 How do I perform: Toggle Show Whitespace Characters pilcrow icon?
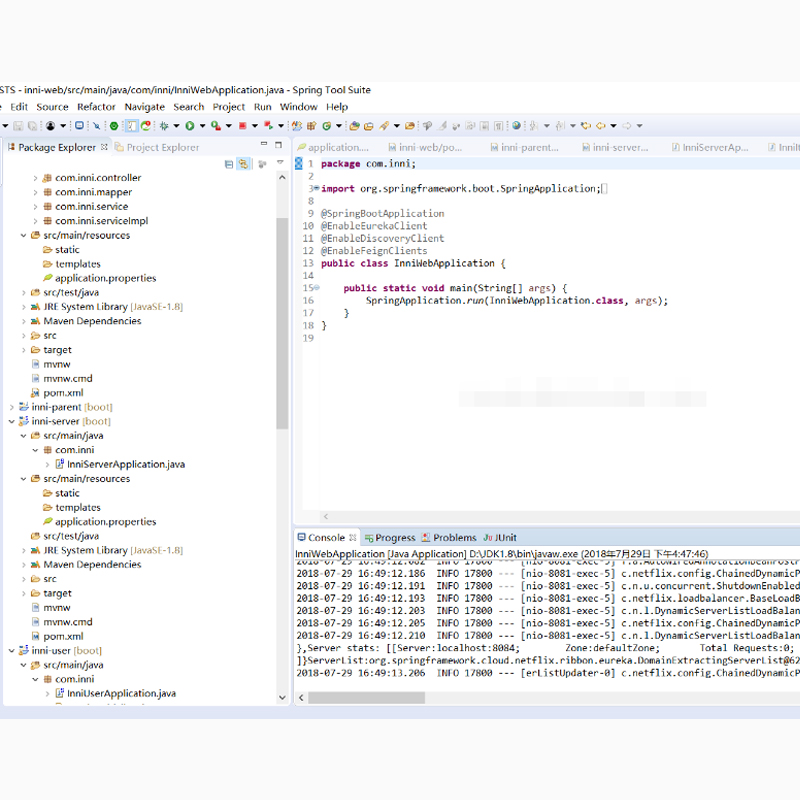point(498,126)
